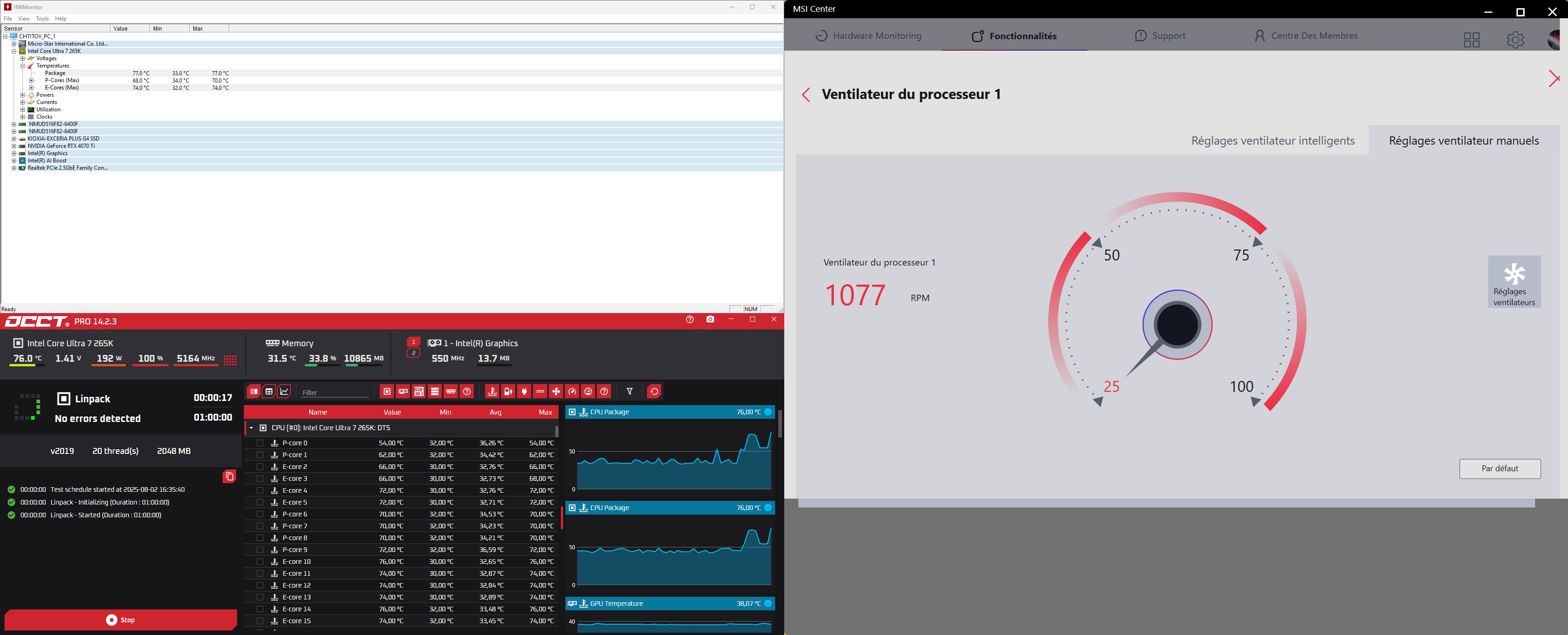1568x635 pixels.
Task: Open info for first CPU Package graph
Action: coord(768,412)
